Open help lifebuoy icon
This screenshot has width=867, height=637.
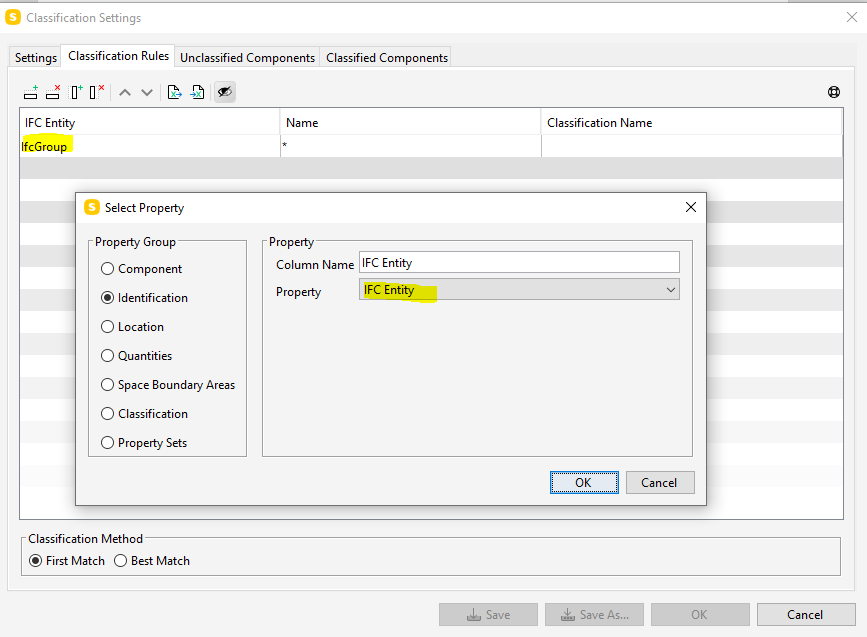pos(834,92)
